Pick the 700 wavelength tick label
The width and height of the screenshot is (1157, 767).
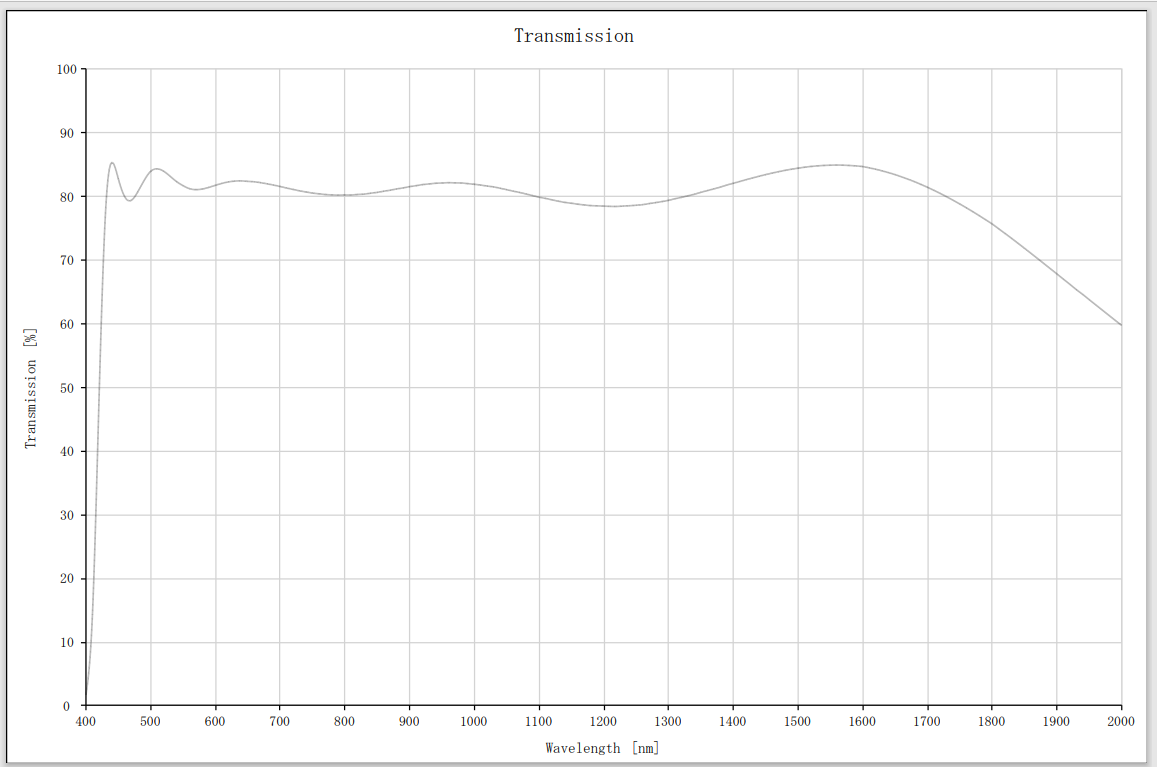280,721
